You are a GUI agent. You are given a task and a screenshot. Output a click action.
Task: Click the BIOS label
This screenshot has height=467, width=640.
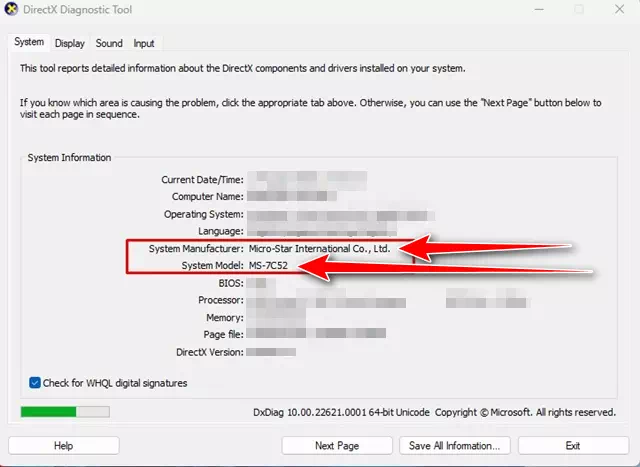click(231, 283)
